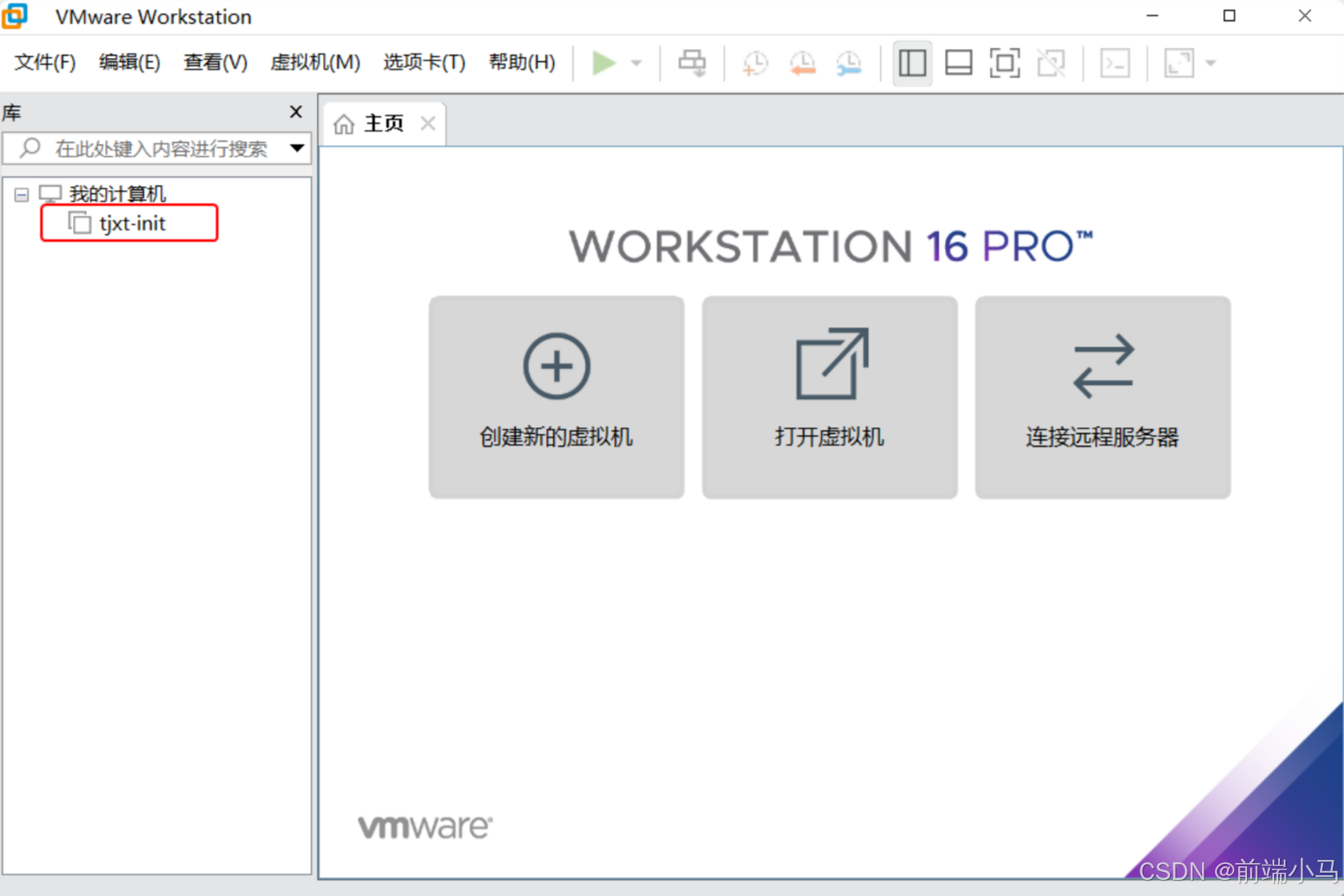Open the 查看(V) menu

point(216,63)
